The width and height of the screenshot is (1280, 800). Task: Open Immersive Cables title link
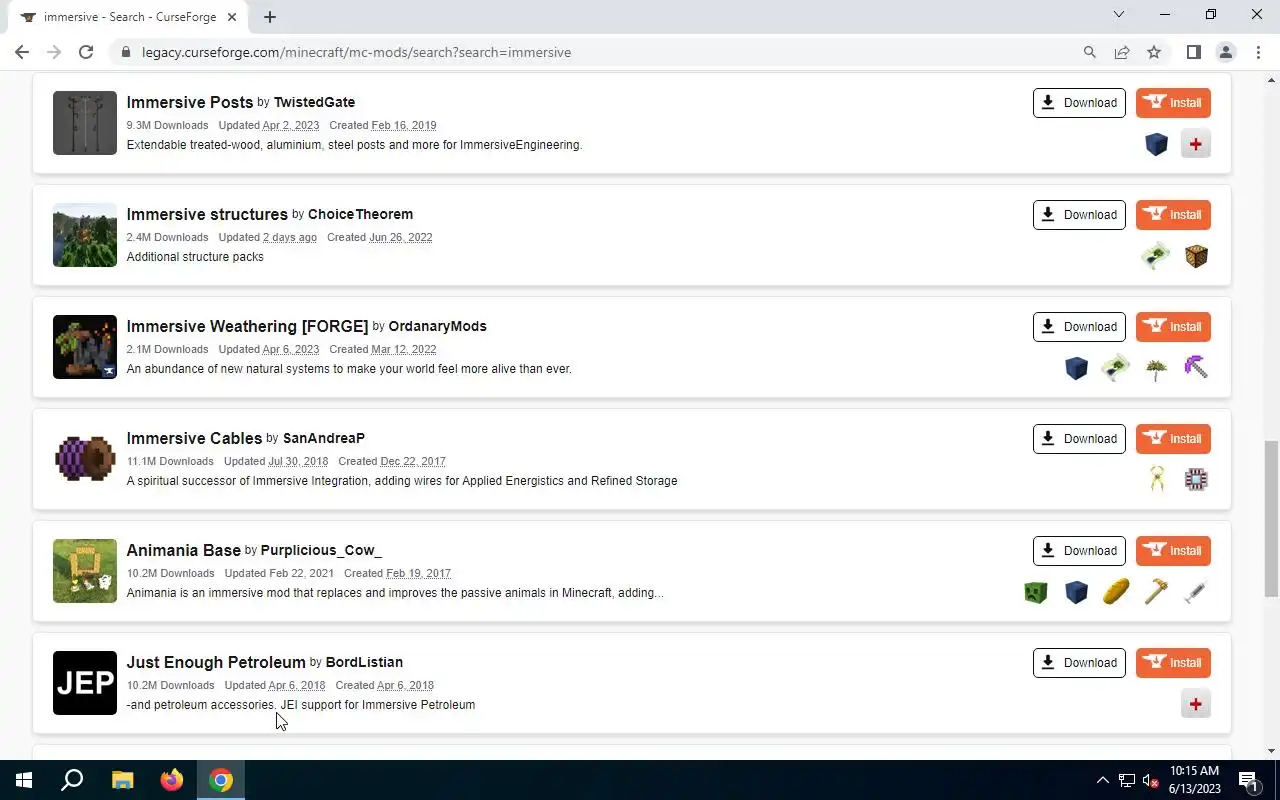194,438
